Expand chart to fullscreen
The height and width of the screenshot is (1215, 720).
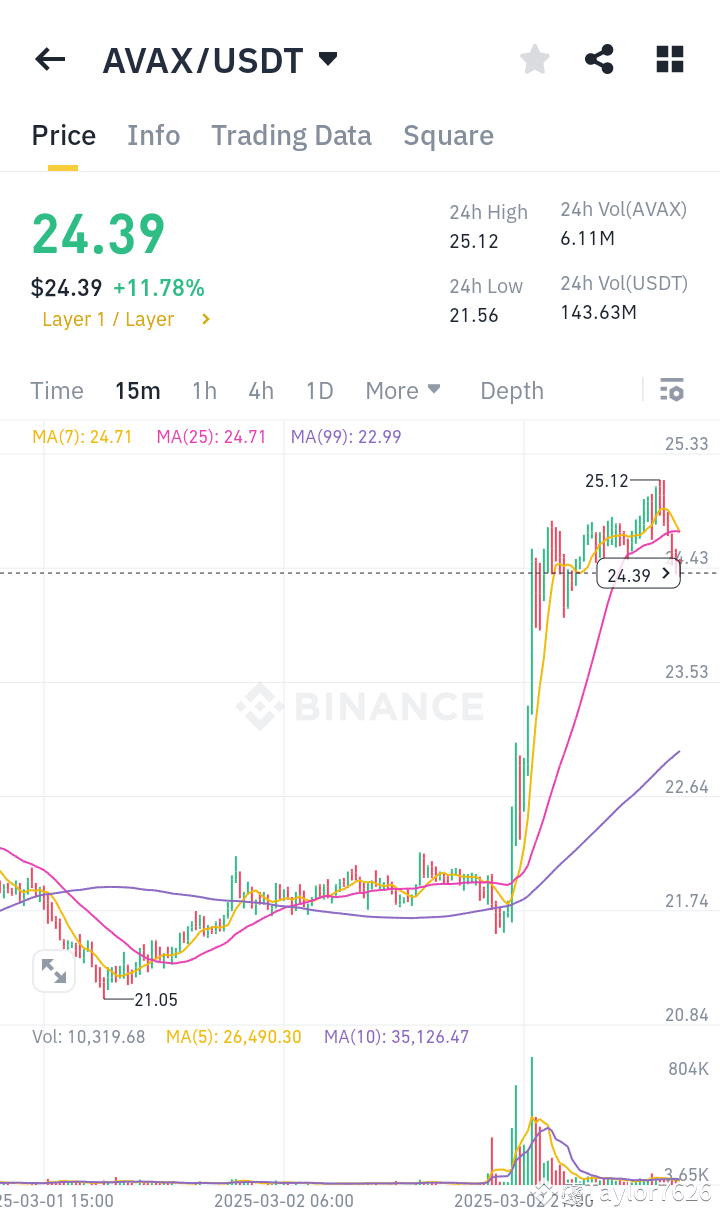[53, 971]
